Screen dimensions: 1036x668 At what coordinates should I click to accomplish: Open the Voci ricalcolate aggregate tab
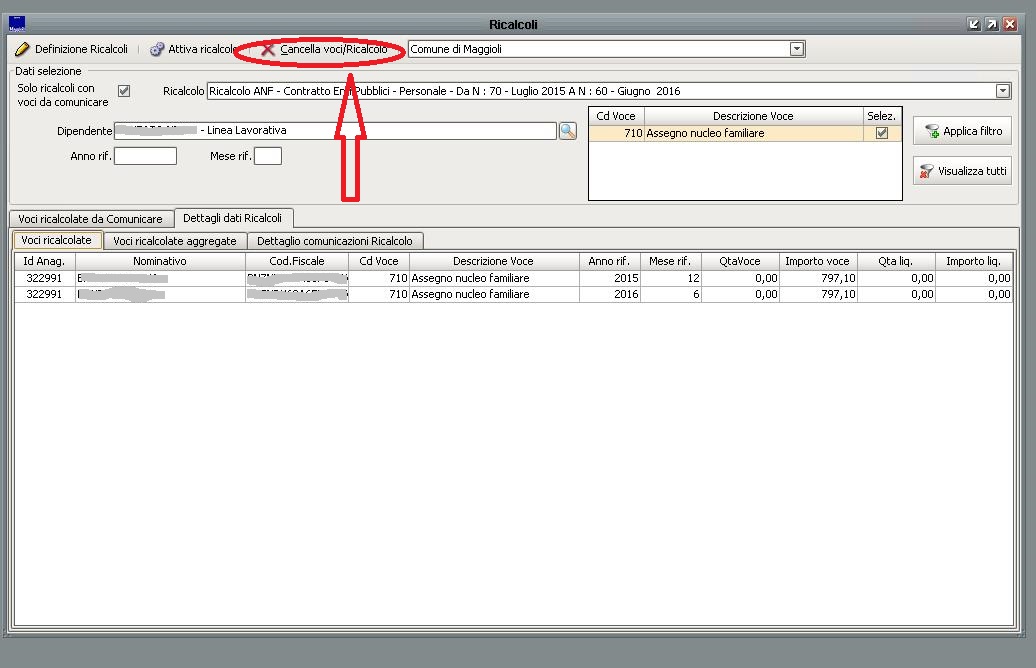(175, 241)
